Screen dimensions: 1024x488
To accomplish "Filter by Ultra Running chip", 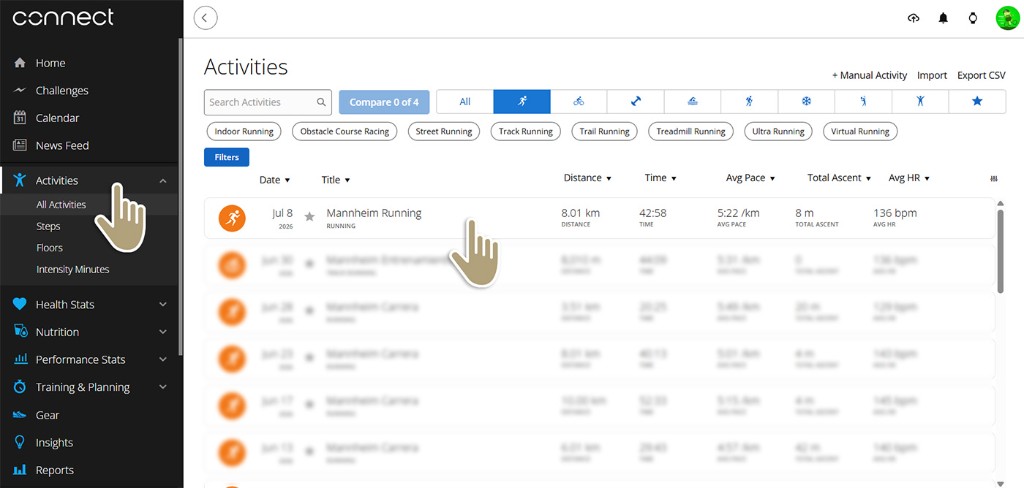I will click(778, 131).
